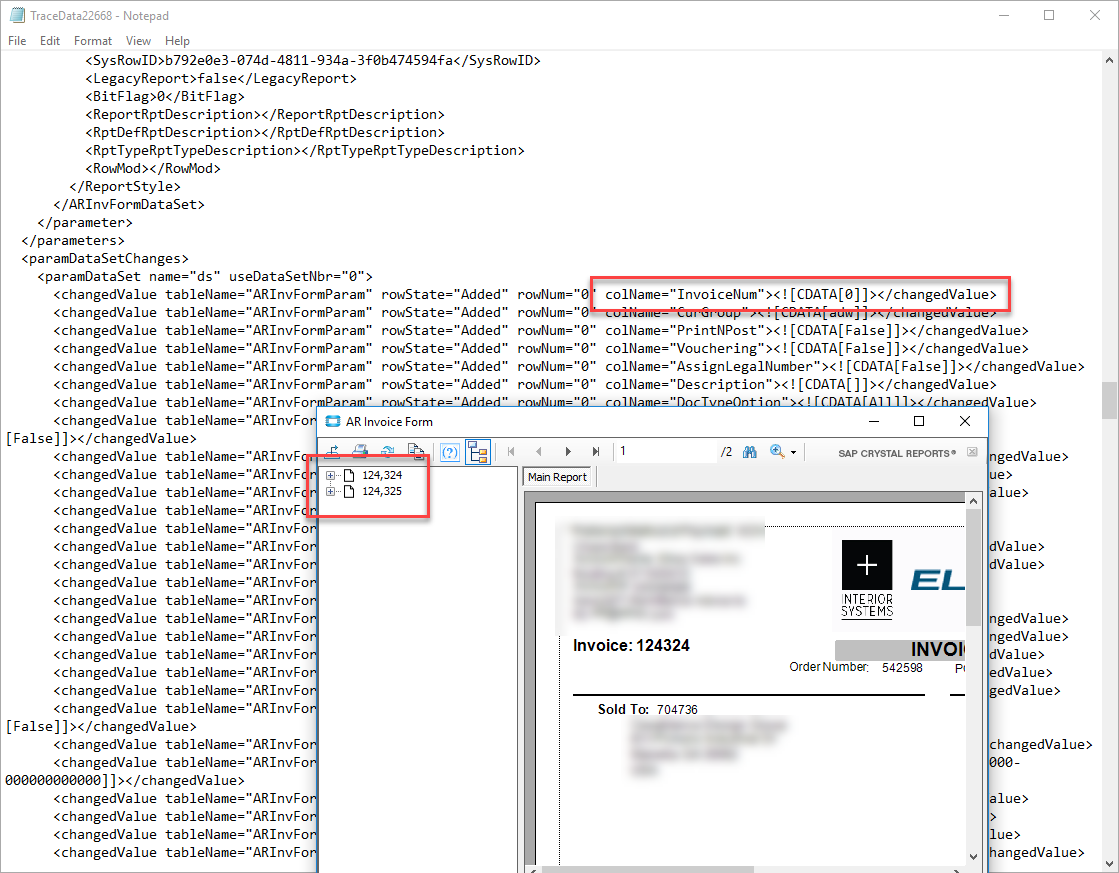The width and height of the screenshot is (1119, 873).
Task: Select 124,324 in the group tree
Action: [382, 475]
